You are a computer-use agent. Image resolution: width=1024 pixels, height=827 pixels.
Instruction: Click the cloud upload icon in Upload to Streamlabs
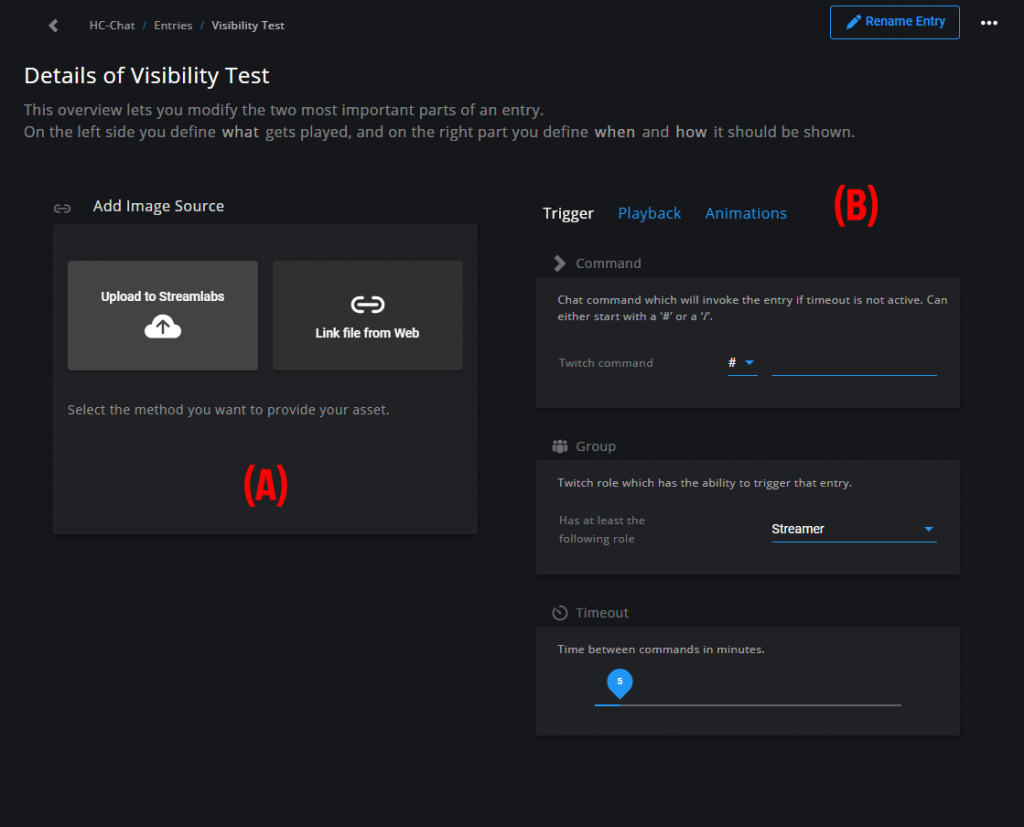162,327
